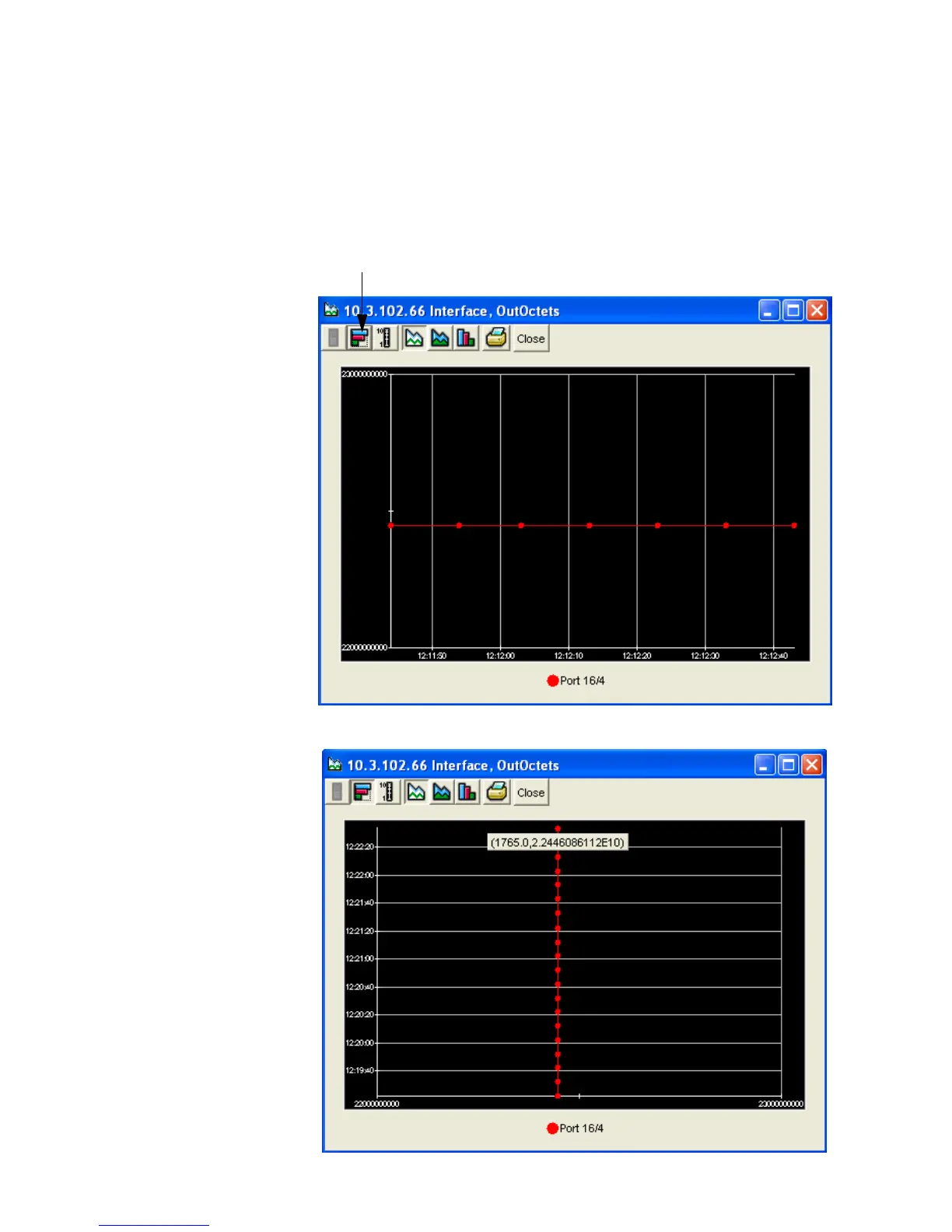Click the gray stop icon in upper graph window

point(334,338)
